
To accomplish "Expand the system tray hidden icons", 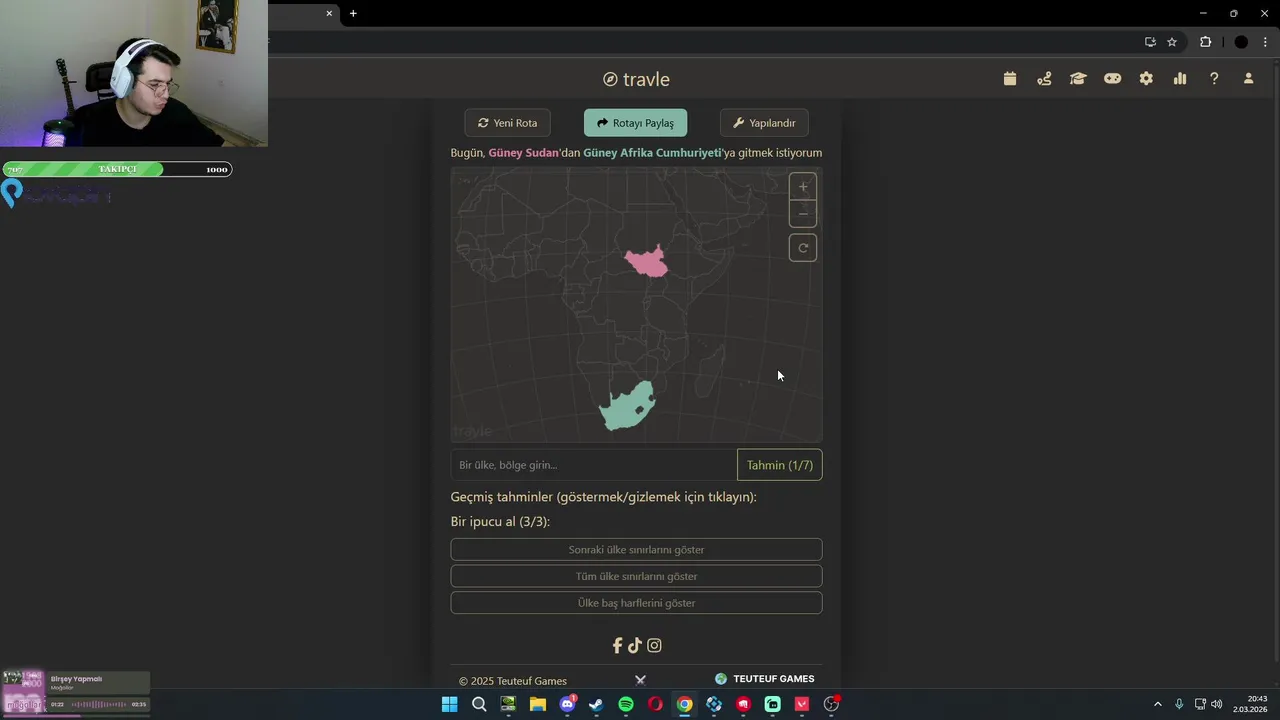I will (x=1158, y=704).
